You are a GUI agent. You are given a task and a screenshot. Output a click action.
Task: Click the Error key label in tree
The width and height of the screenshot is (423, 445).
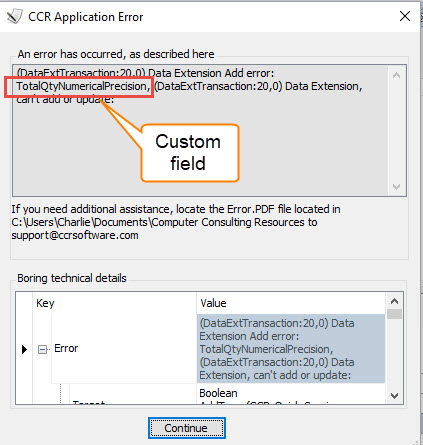tap(66, 348)
